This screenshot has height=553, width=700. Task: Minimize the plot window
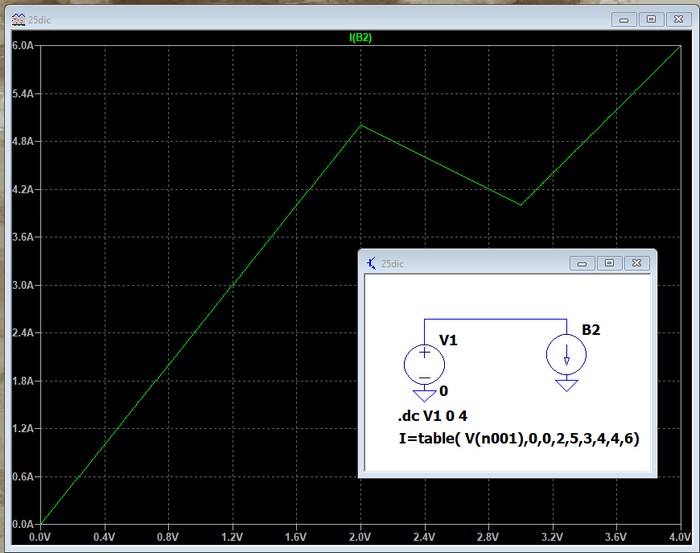tap(625, 18)
